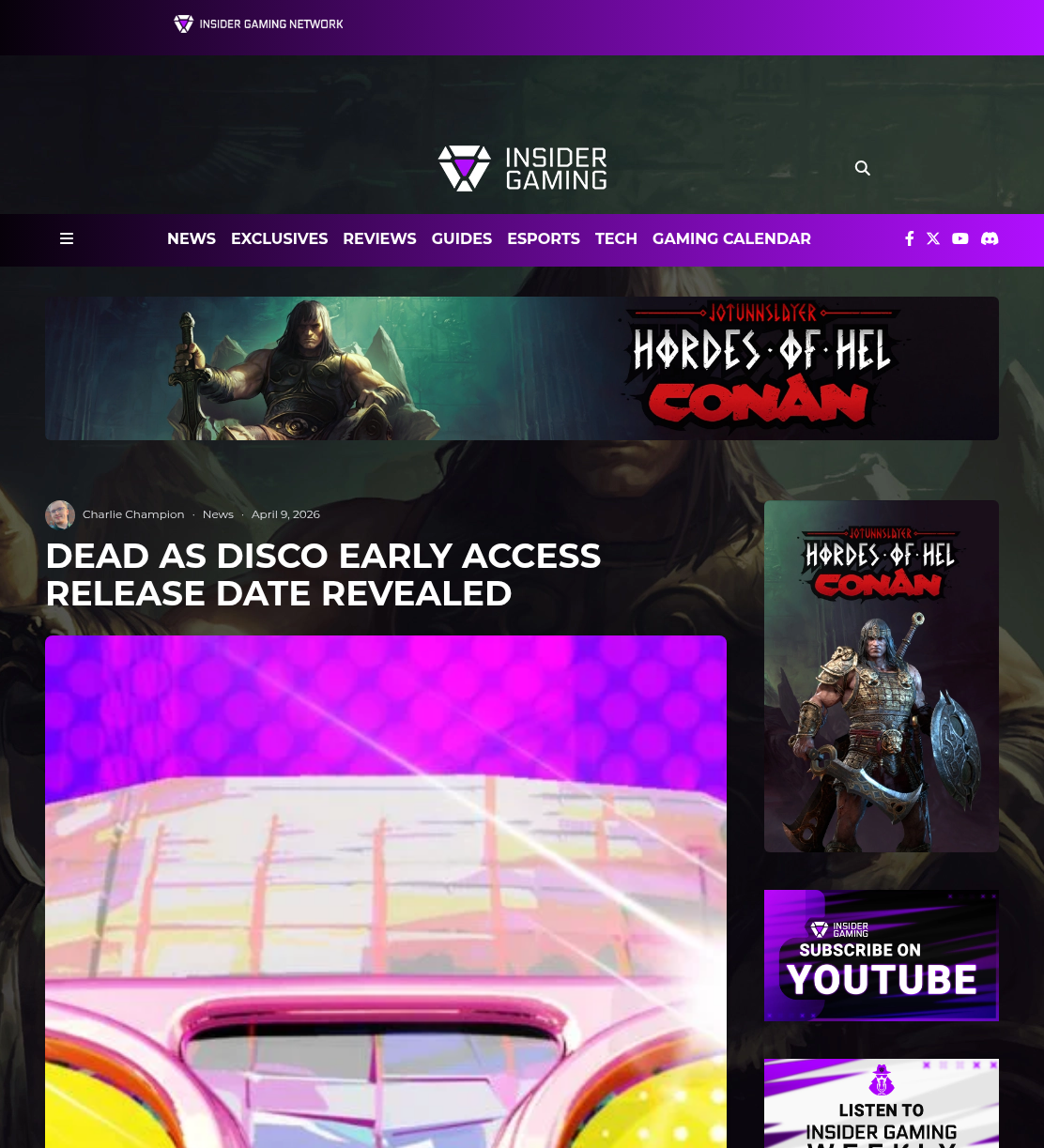The width and height of the screenshot is (1044, 1148).
Task: Open the X (Twitter) icon
Action: (933, 238)
